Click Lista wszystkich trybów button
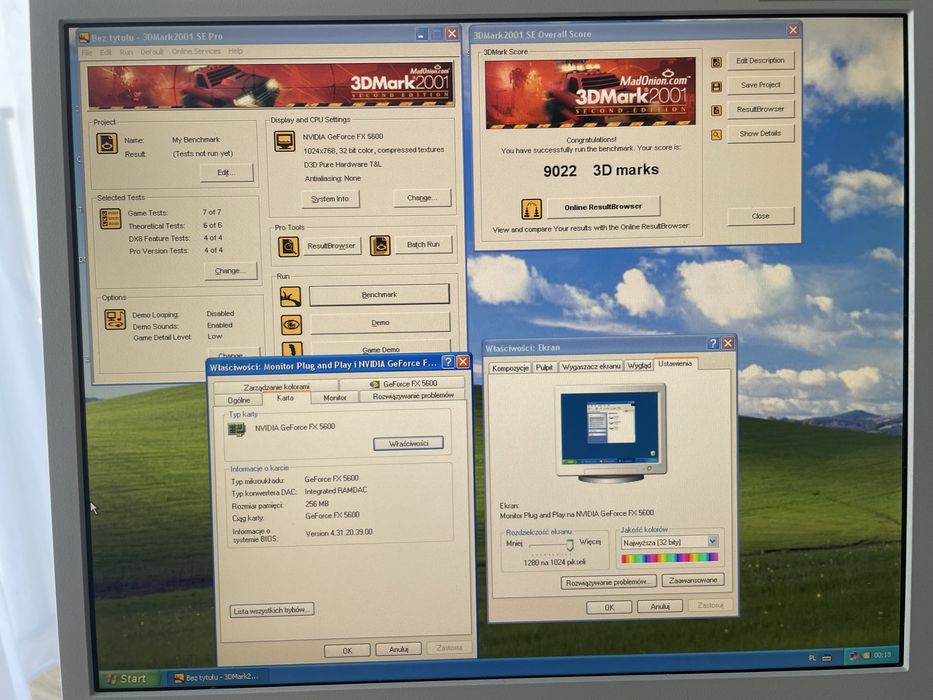 pyautogui.click(x=272, y=610)
